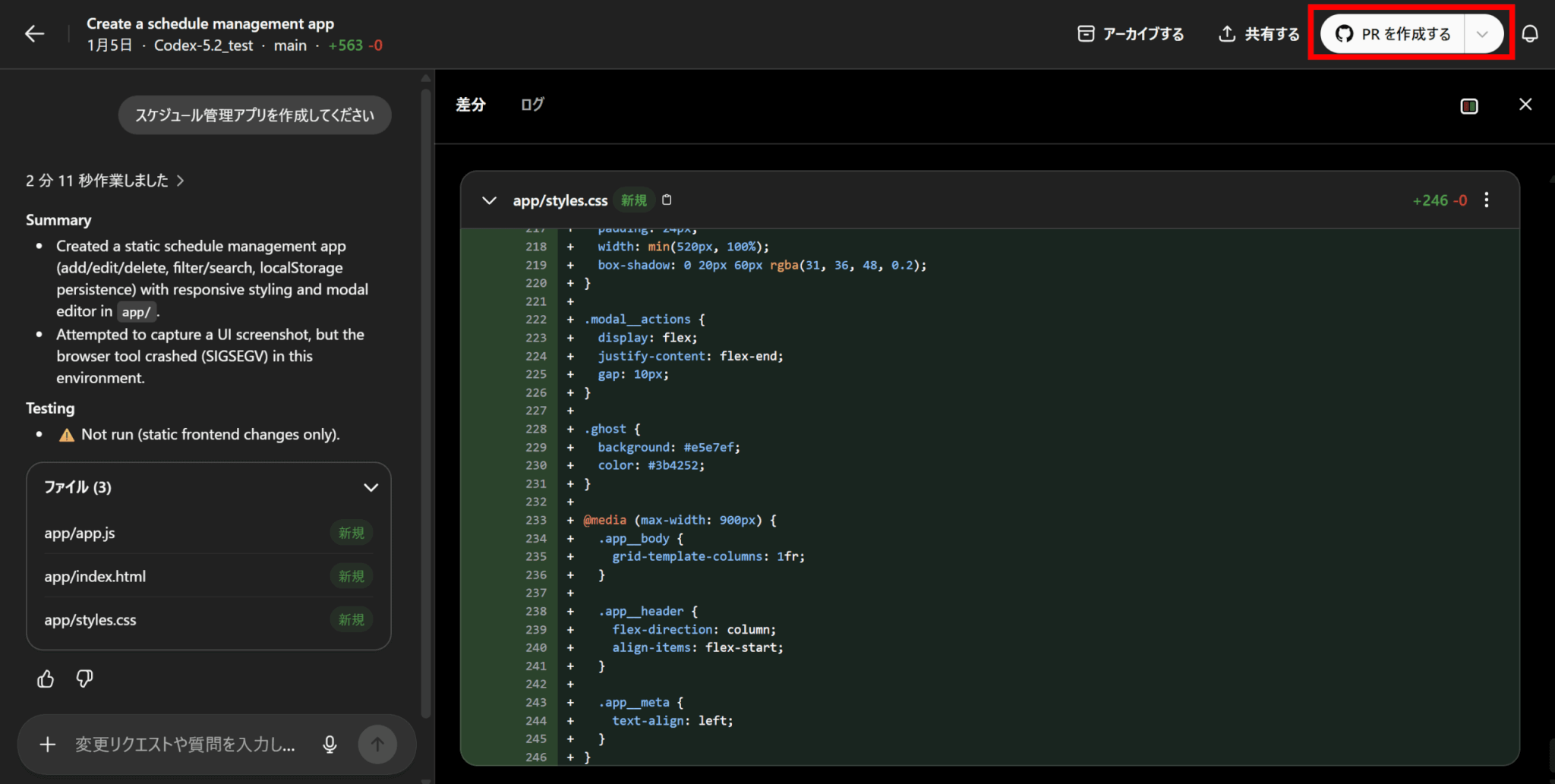Image resolution: width=1555 pixels, height=784 pixels.
Task: Open the styles.css three-dot options menu
Action: [1486, 200]
